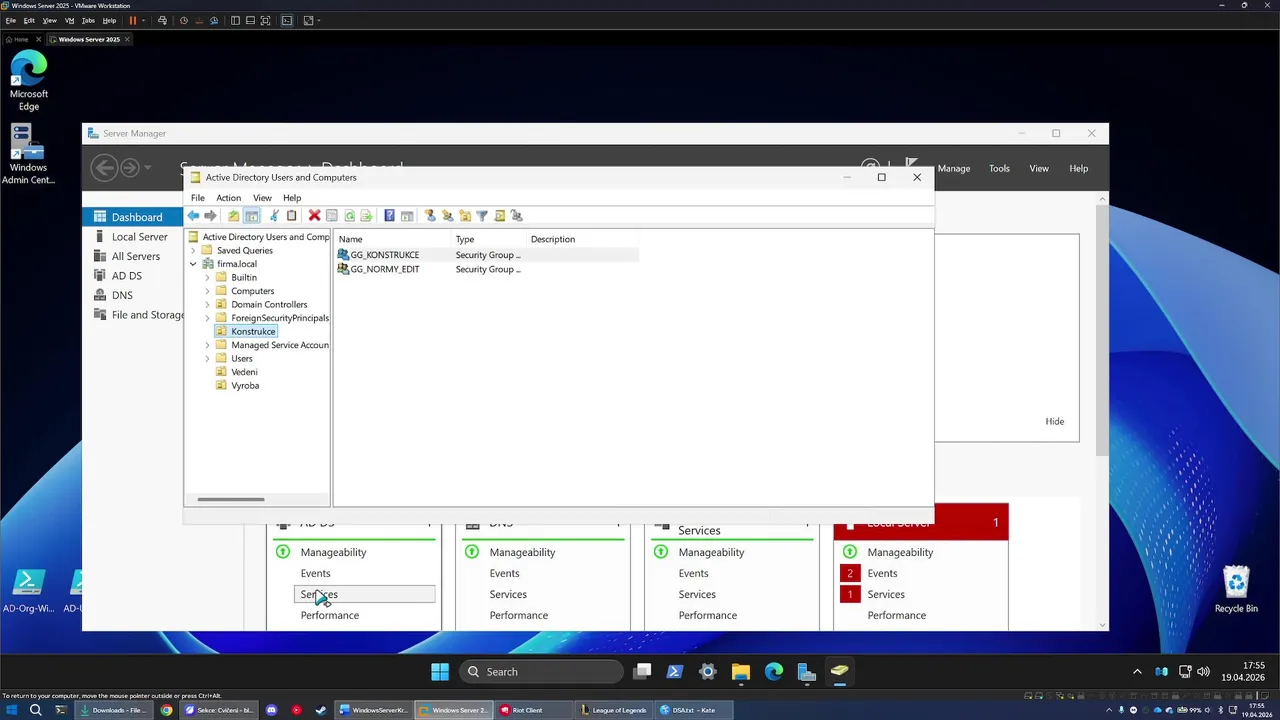The image size is (1280, 720).
Task: Create a new user via toolbar icon
Action: pos(430,216)
